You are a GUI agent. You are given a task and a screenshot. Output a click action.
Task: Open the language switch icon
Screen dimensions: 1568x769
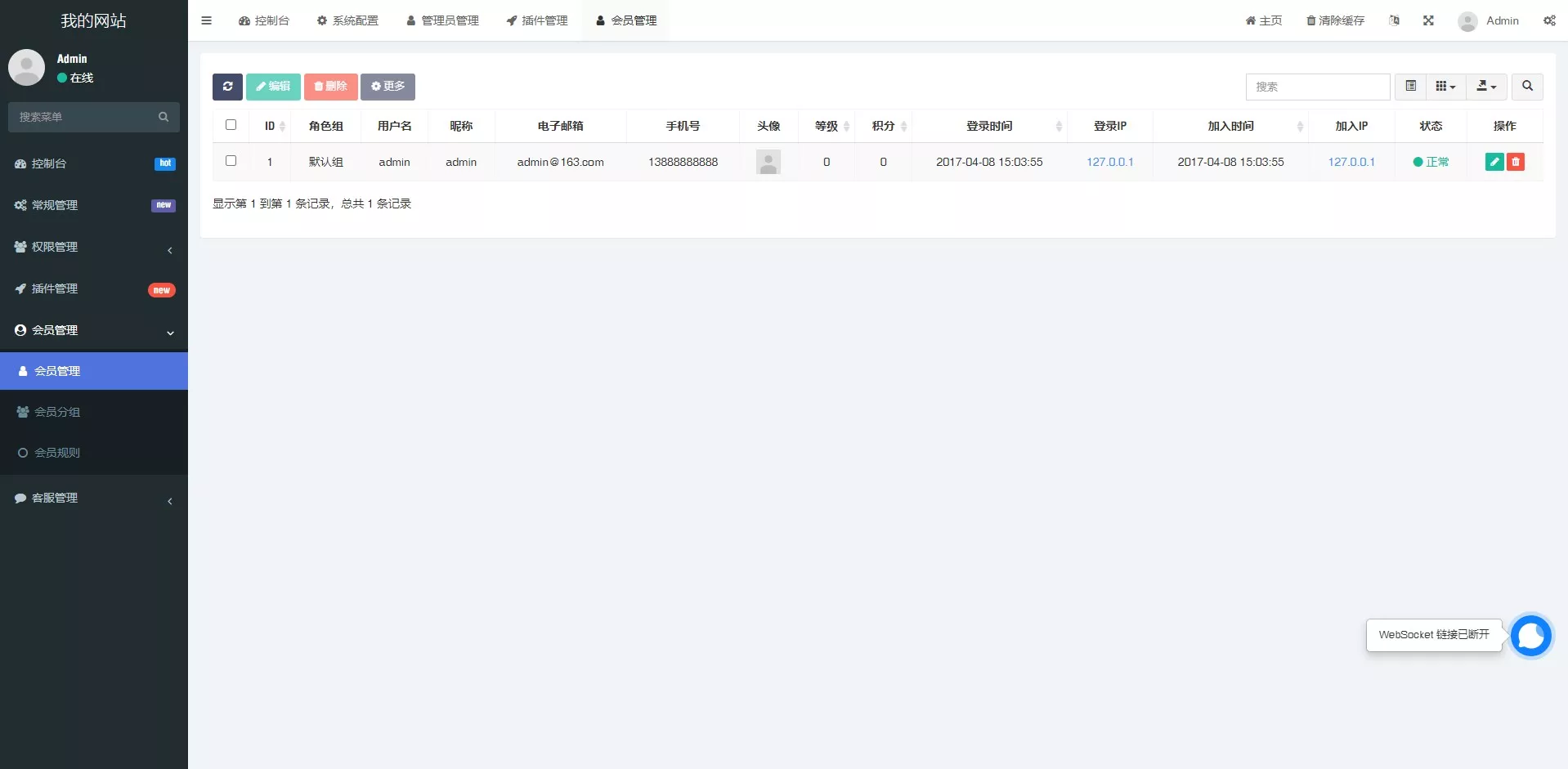(1394, 20)
